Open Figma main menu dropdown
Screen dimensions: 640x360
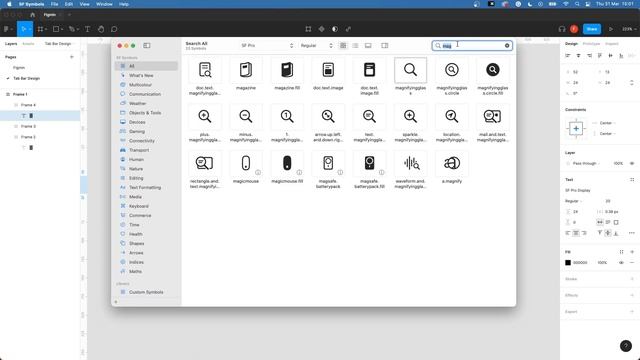pyautogui.click(x=8, y=29)
